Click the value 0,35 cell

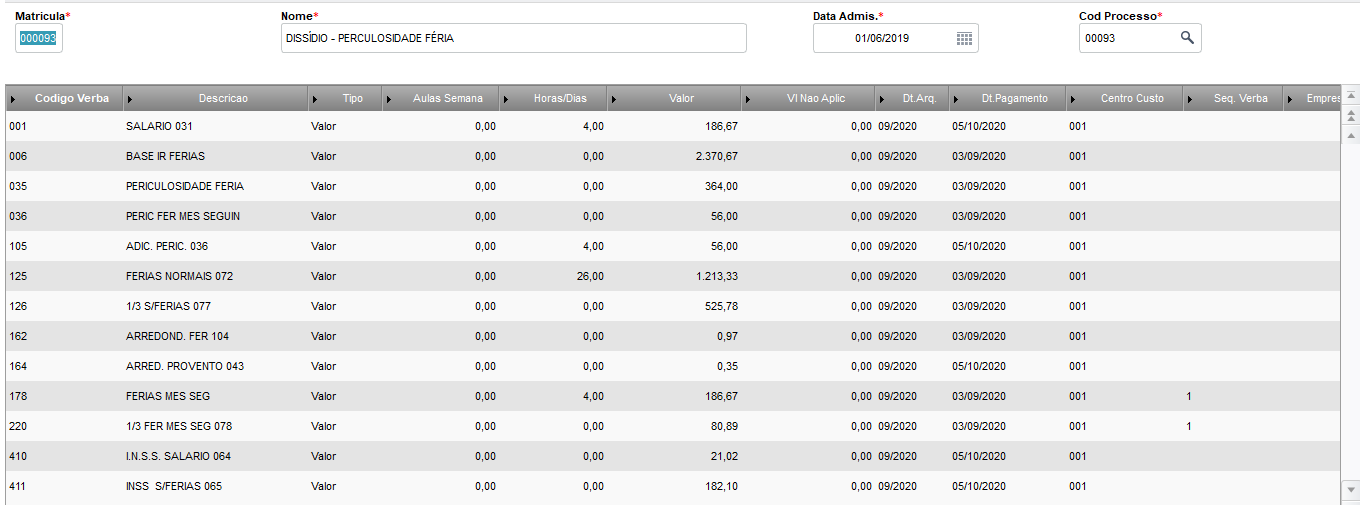click(x=727, y=366)
